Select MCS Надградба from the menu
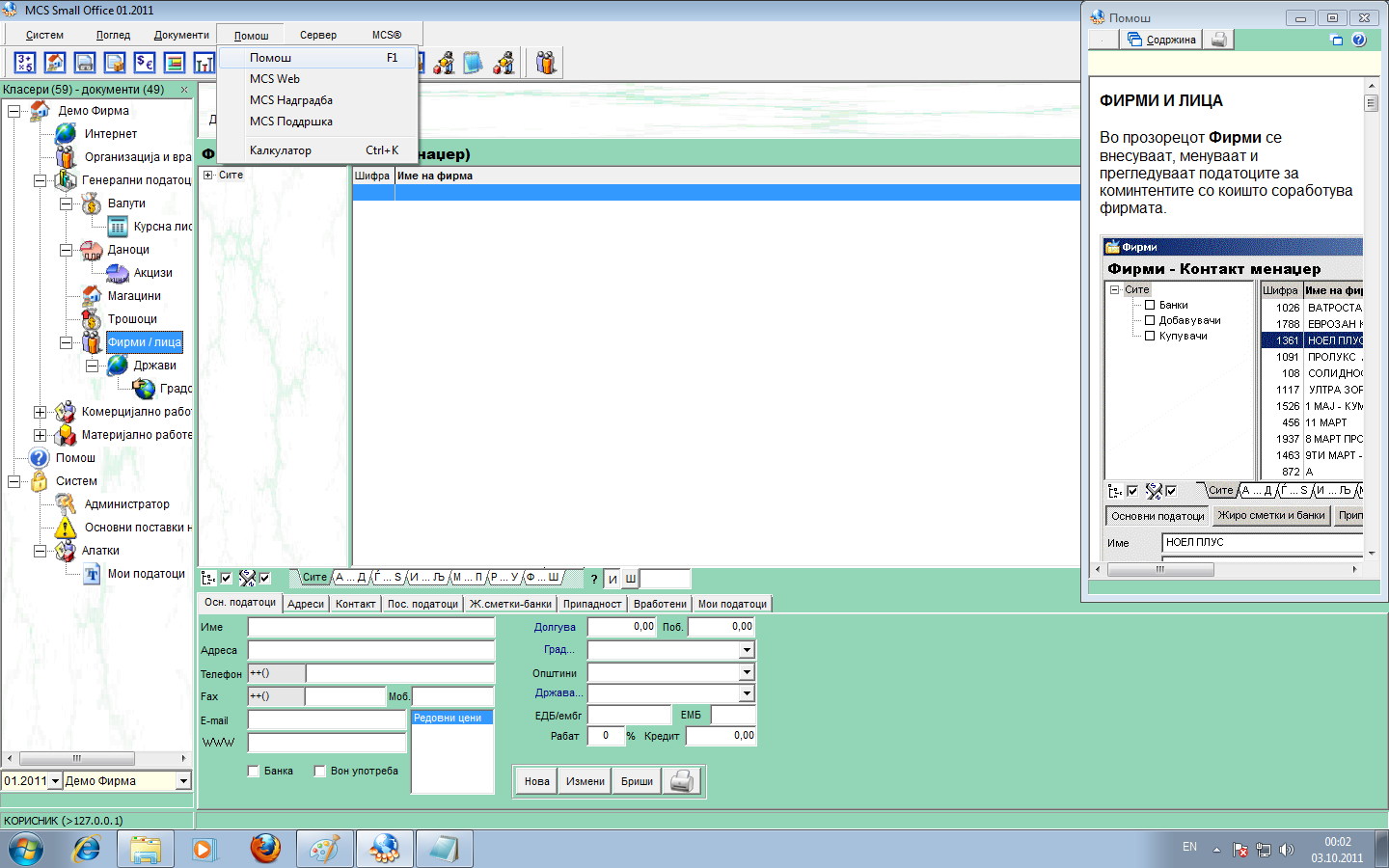 (290, 100)
